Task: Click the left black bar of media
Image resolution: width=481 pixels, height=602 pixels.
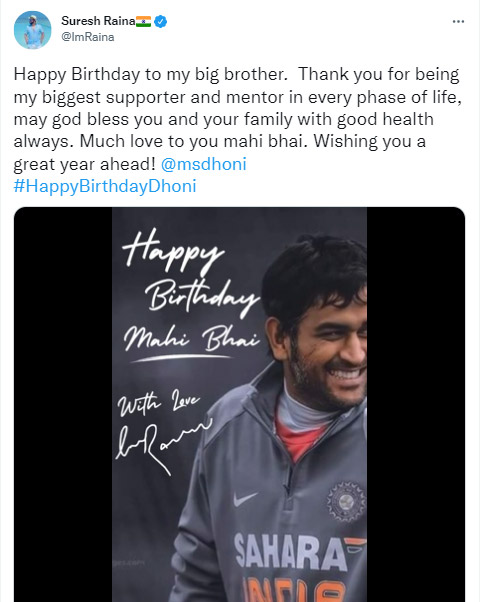Action: [63, 404]
